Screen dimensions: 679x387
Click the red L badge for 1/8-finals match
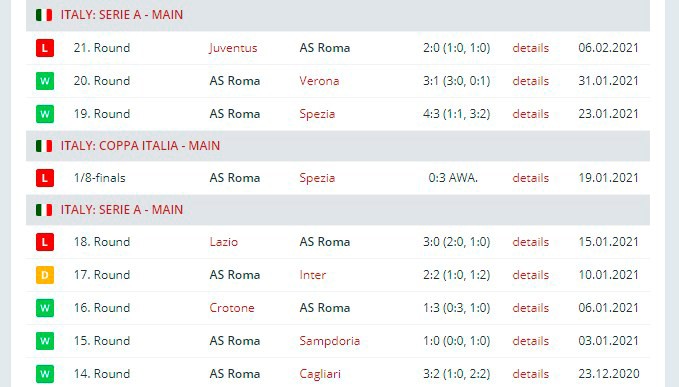point(45,178)
